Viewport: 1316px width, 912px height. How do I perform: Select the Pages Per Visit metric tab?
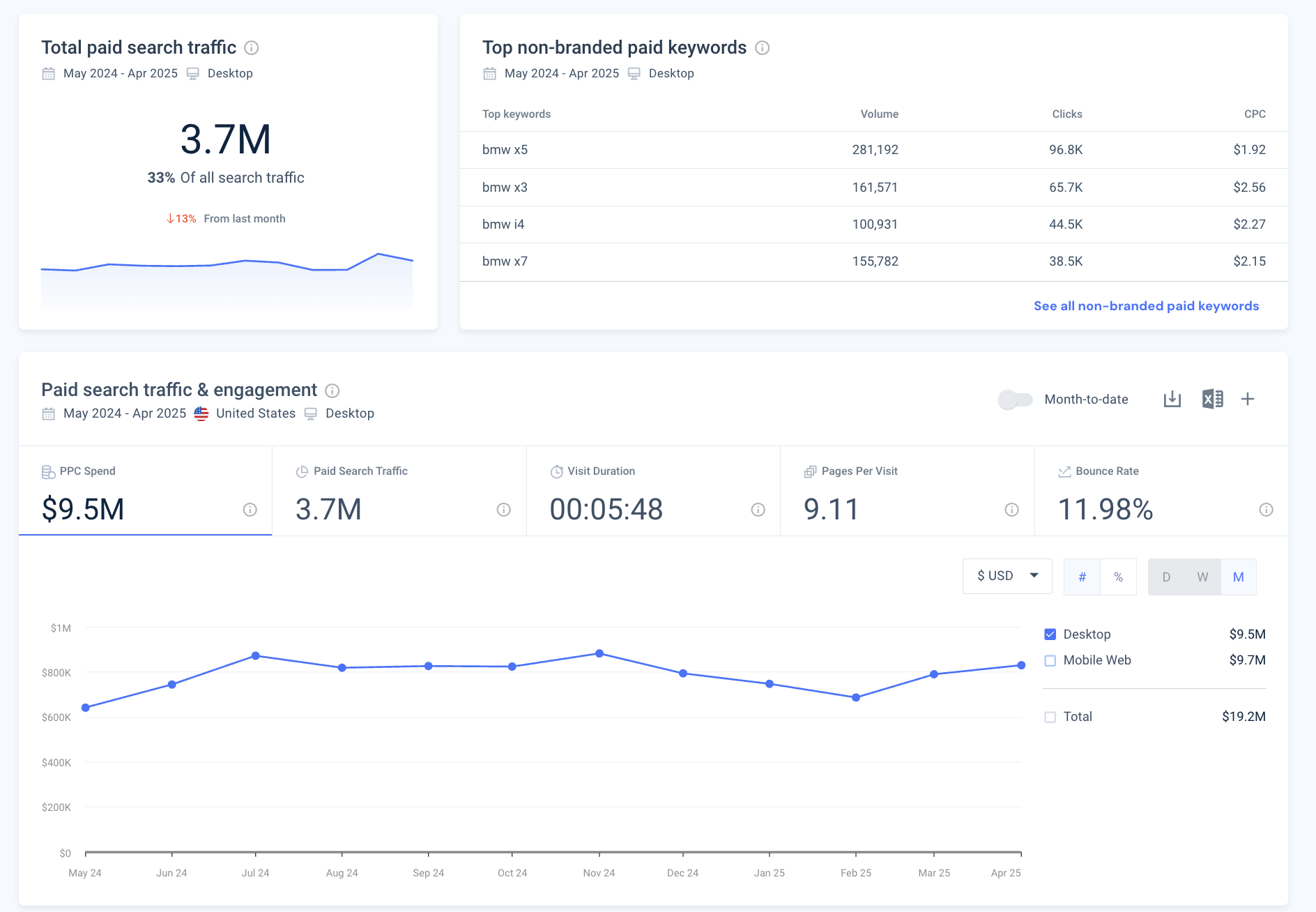click(x=908, y=491)
